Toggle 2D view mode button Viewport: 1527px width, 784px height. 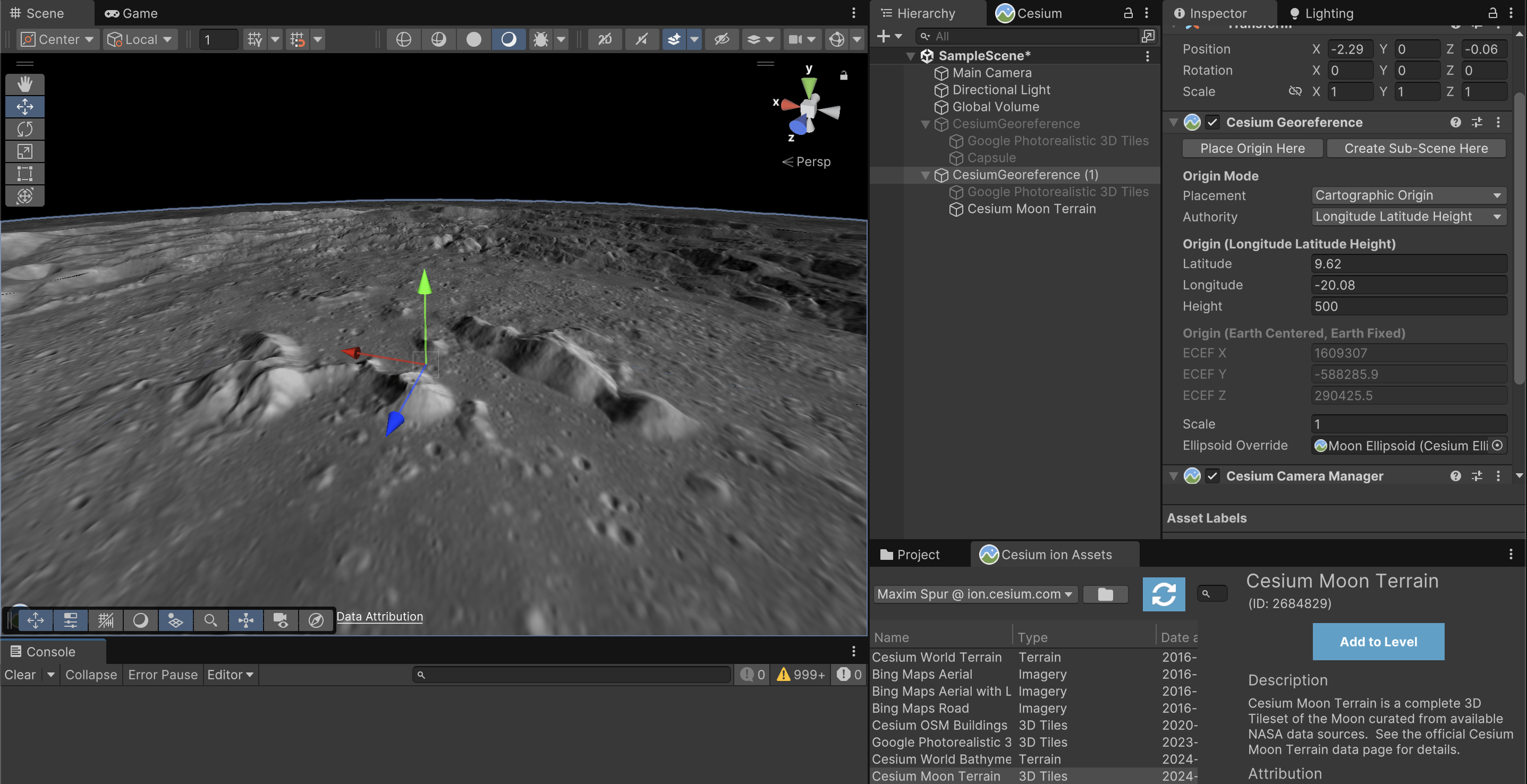tap(605, 40)
